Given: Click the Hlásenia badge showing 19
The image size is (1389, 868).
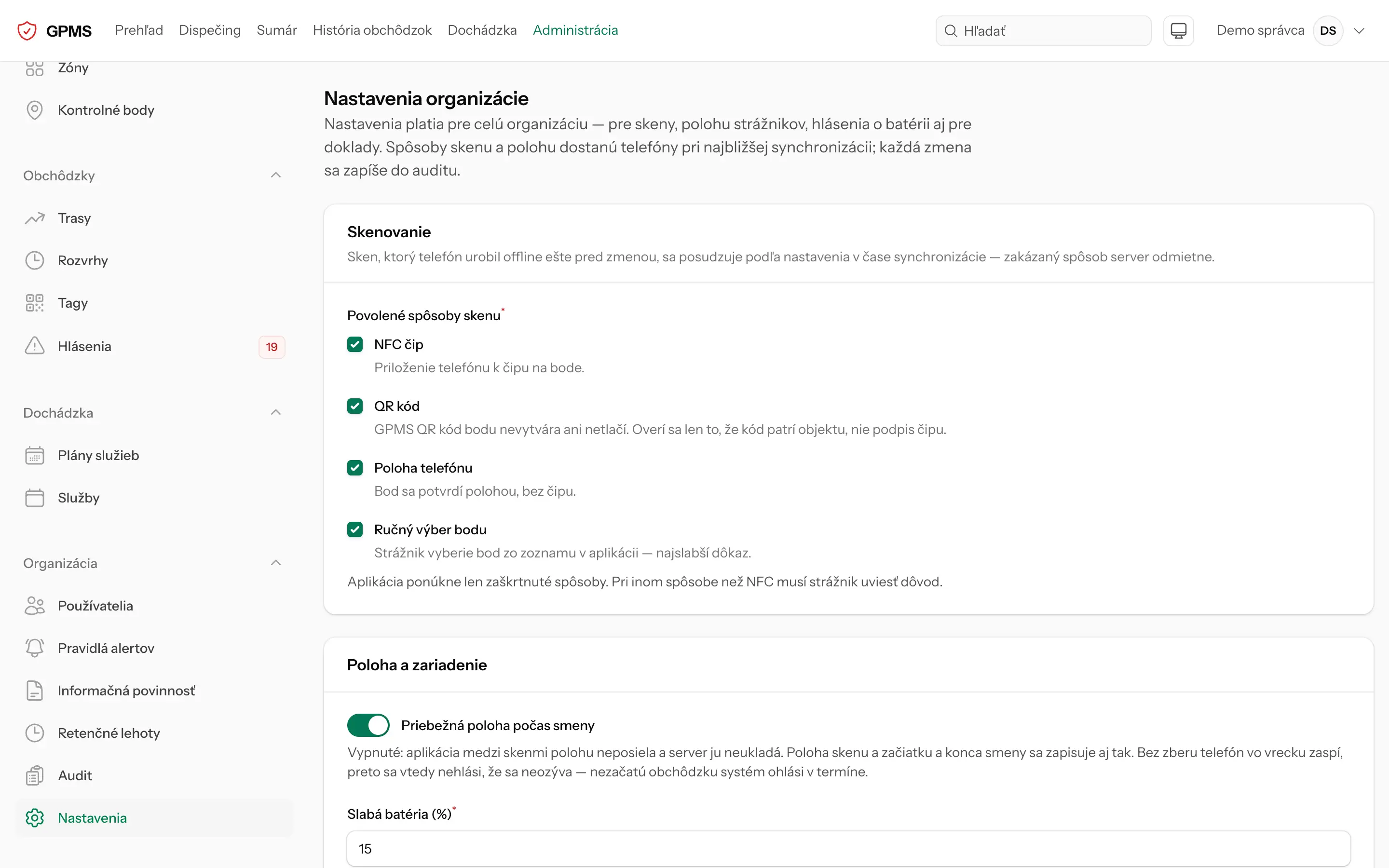Looking at the screenshot, I should click(x=272, y=347).
